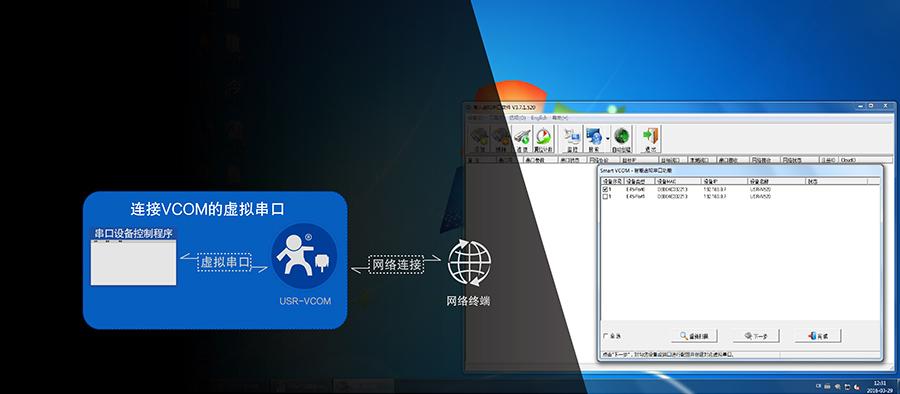Open the English language menu

coord(539,117)
